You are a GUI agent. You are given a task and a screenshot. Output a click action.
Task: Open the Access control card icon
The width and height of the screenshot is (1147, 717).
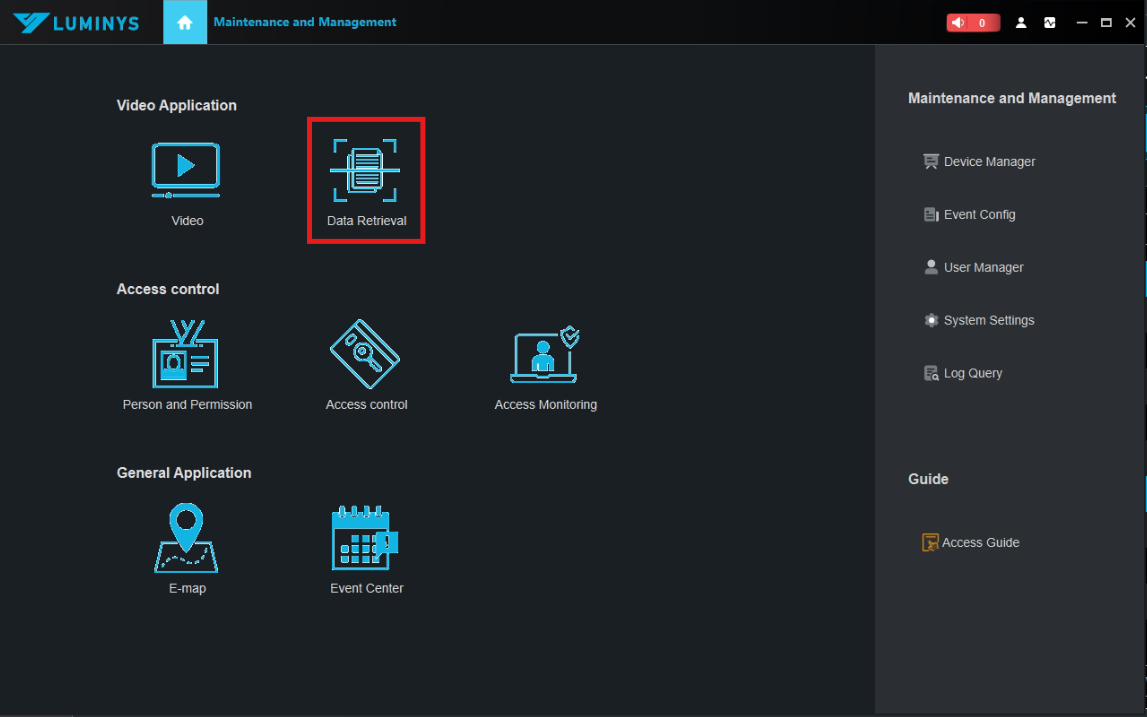(366, 356)
